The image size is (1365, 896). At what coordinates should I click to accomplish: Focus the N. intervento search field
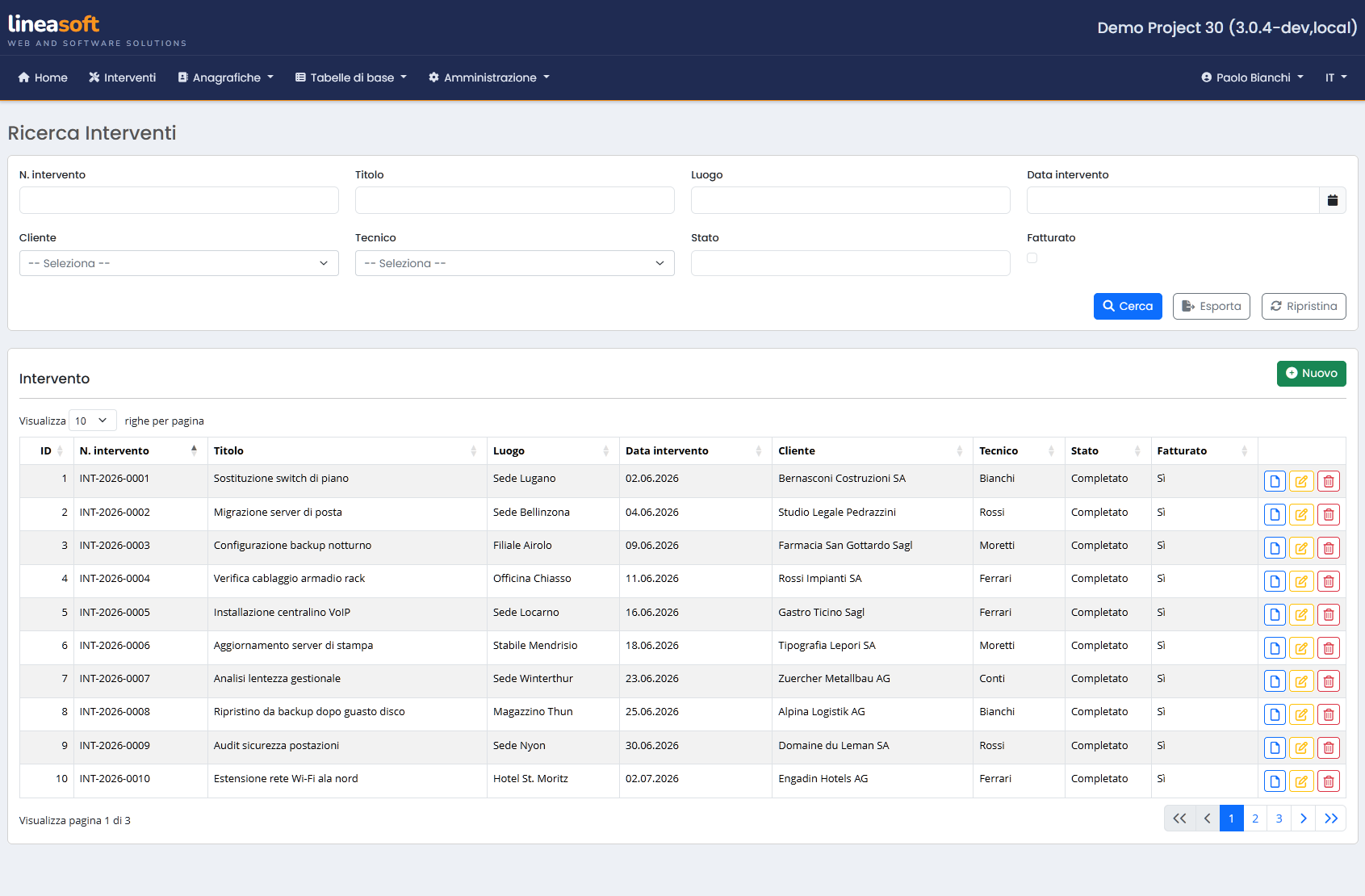179,200
